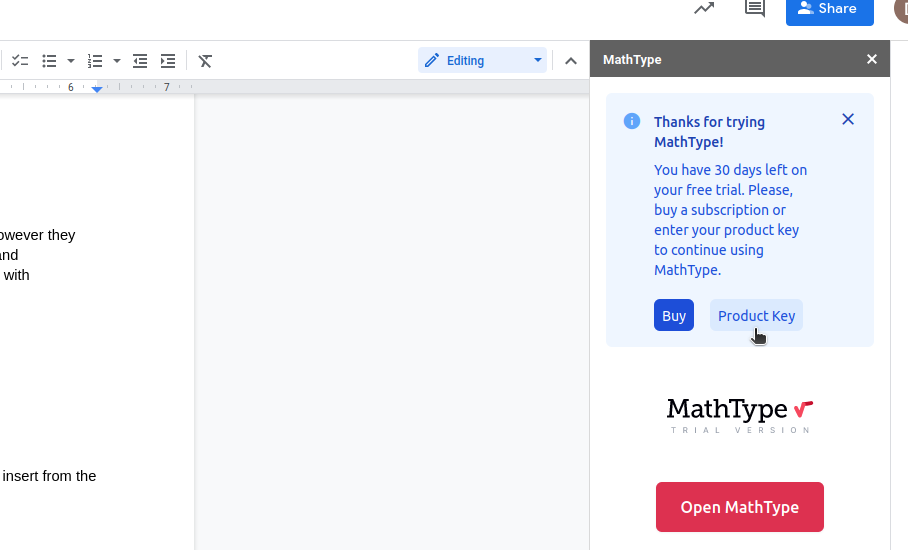This screenshot has width=908, height=550.
Task: Open the Editing mode dropdown
Action: click(483, 61)
